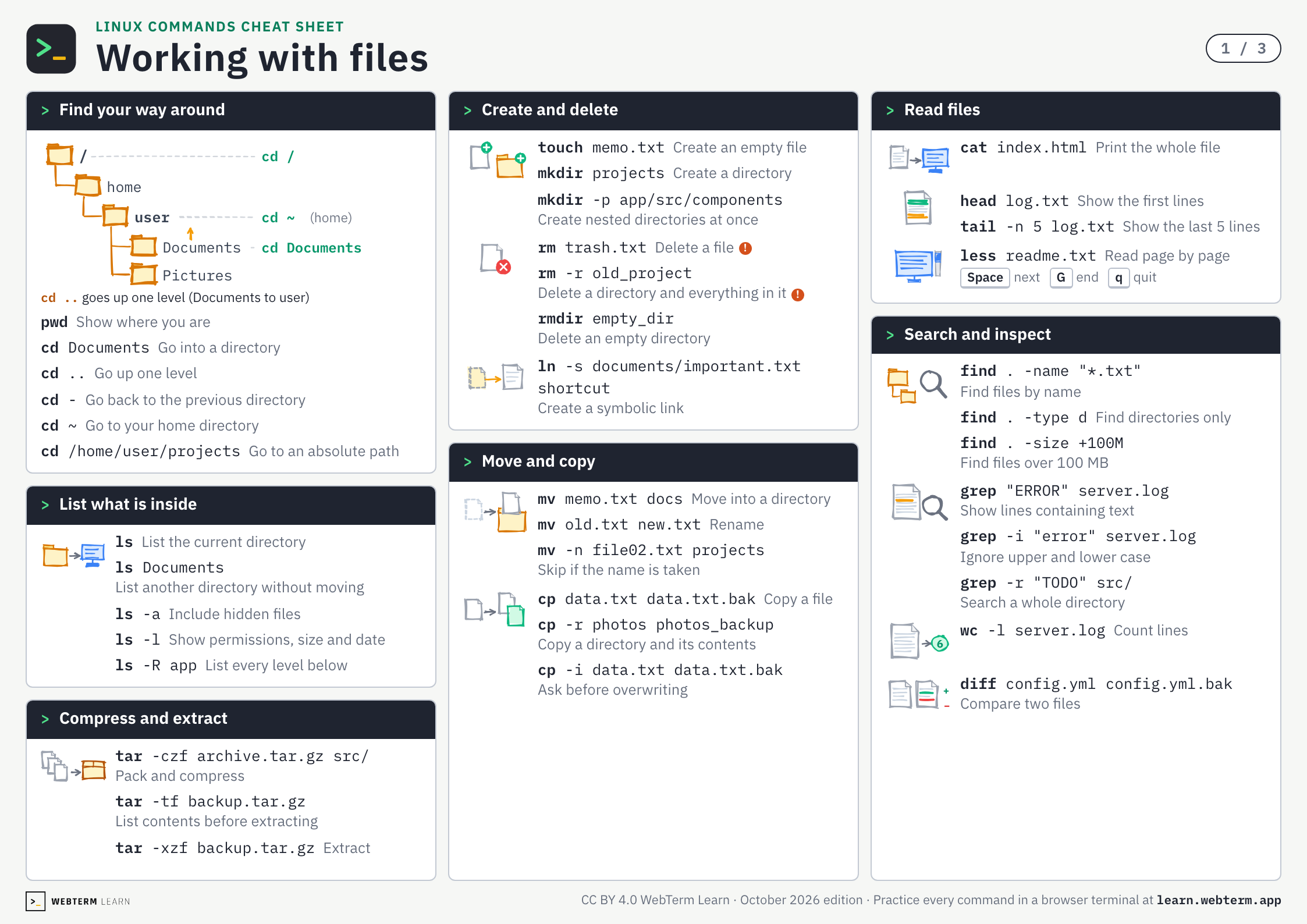Click the green 'cd Documents' label
Viewport: 1307px width, 924px height.
pyautogui.click(x=311, y=248)
